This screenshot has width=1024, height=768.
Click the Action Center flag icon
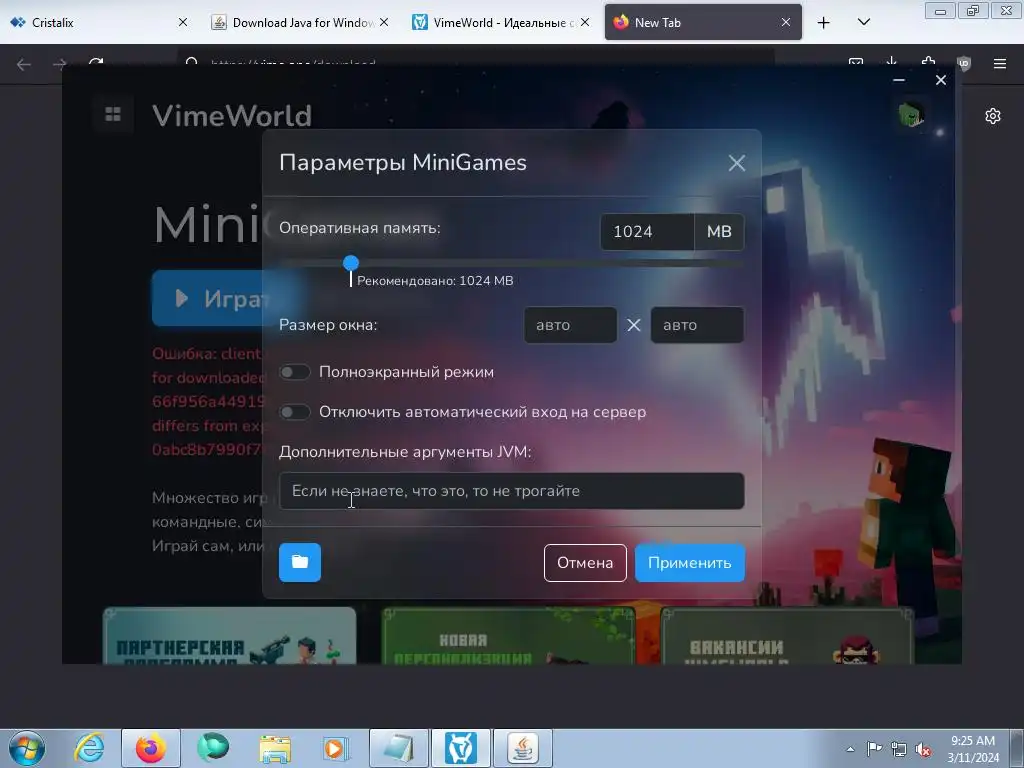(x=874, y=749)
